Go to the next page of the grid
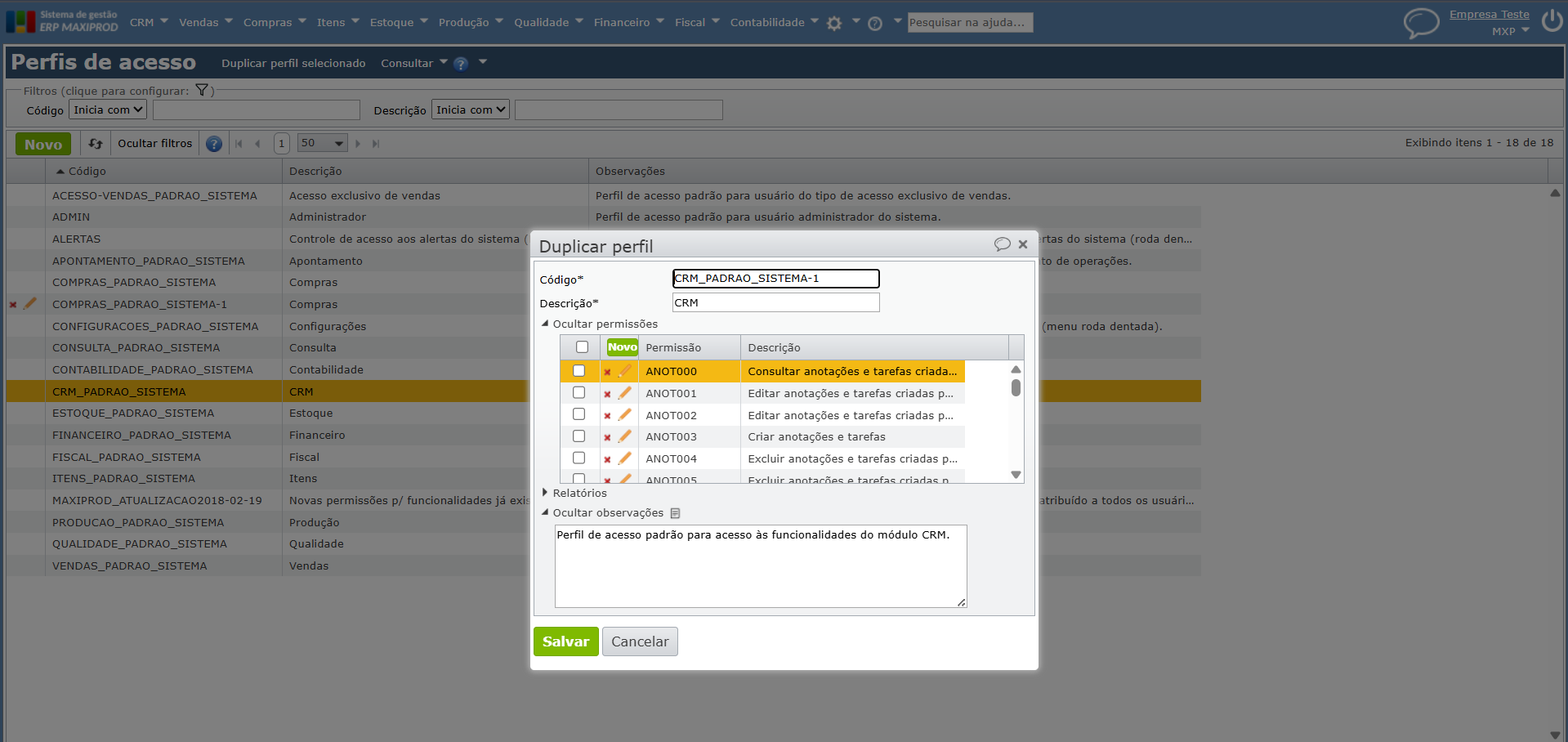 coord(358,144)
